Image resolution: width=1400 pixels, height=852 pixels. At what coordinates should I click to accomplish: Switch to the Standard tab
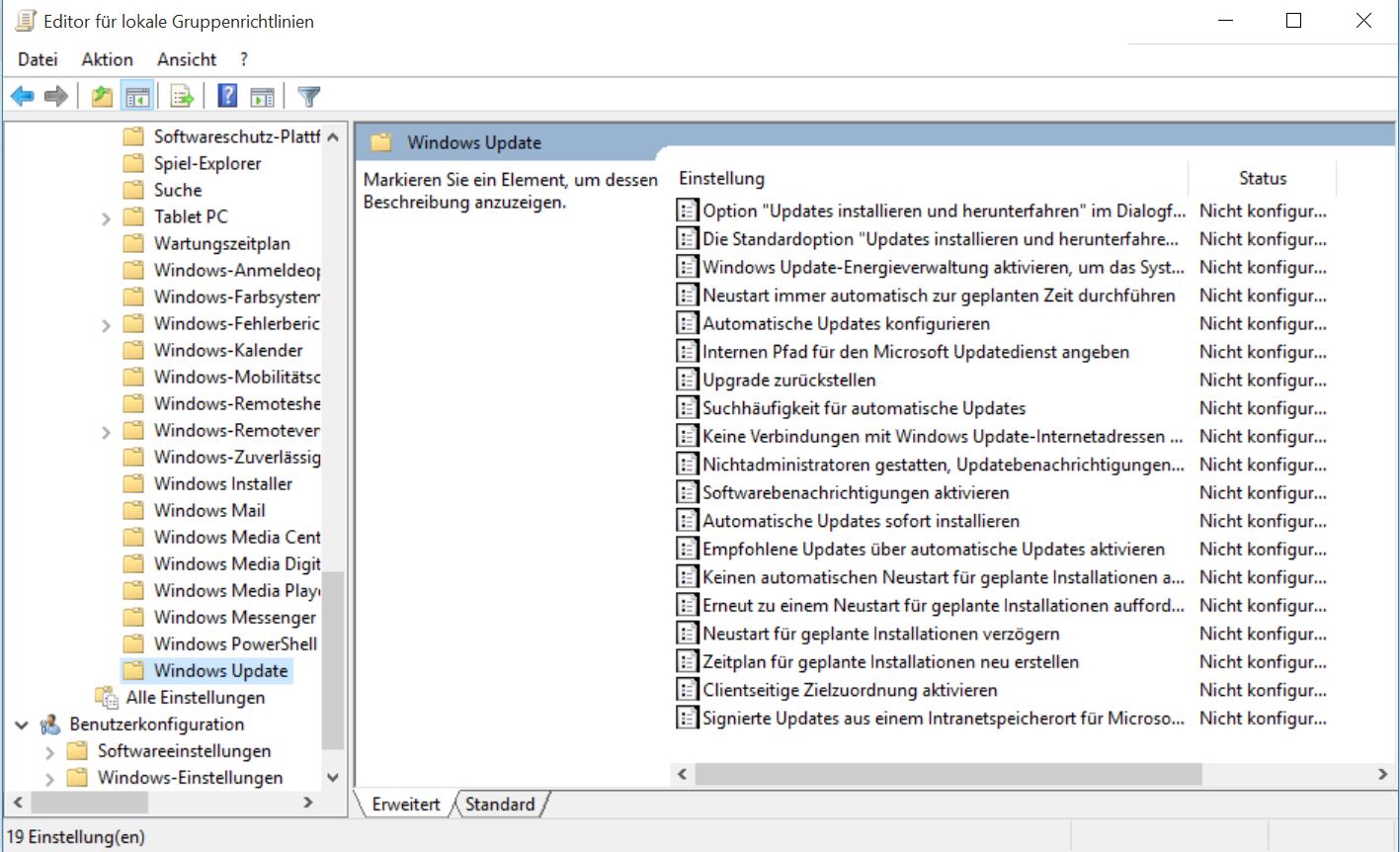pos(500,805)
